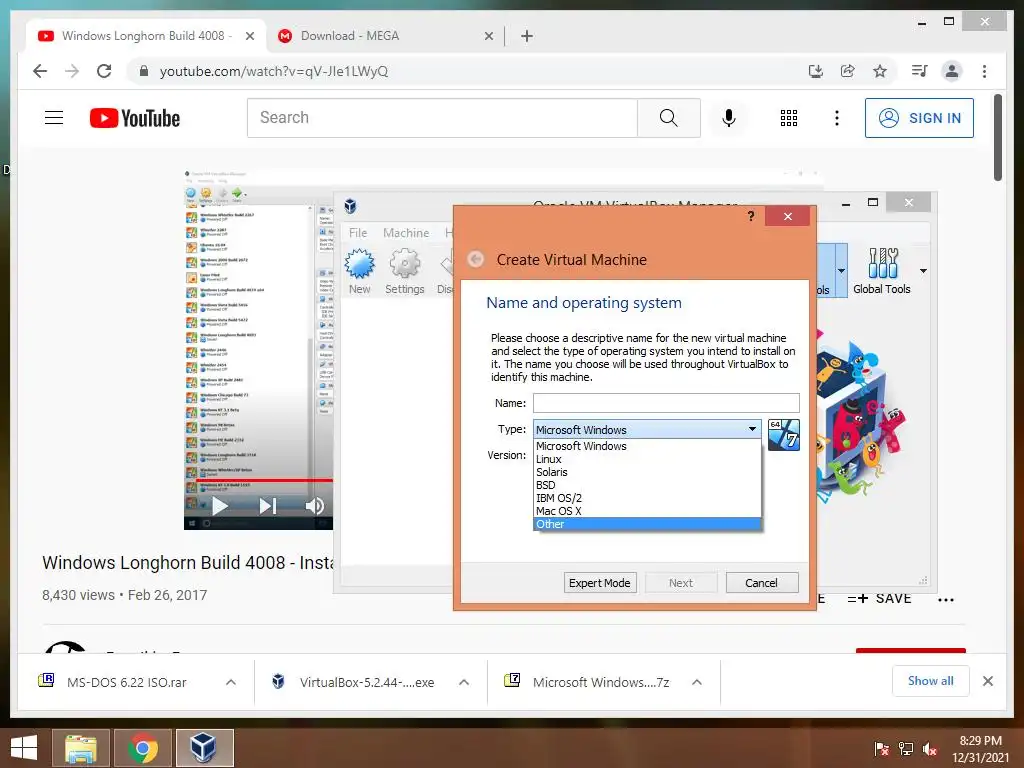Close the downloads bar
The width and height of the screenshot is (1024, 768).
(988, 681)
